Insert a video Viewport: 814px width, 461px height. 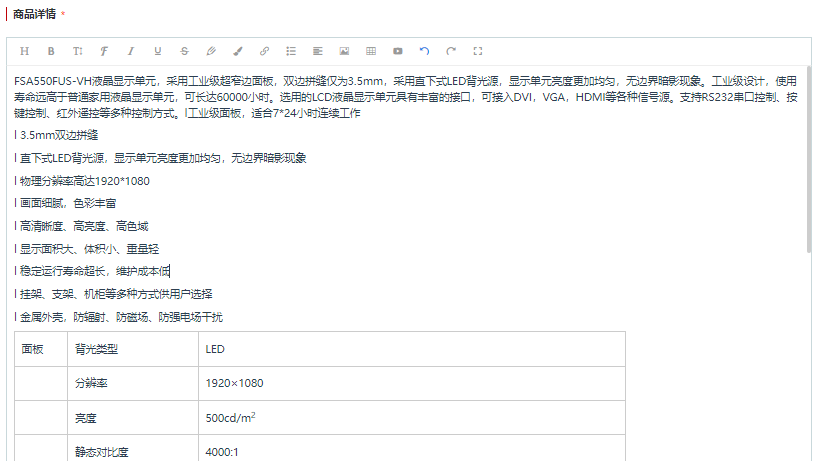[x=398, y=51]
